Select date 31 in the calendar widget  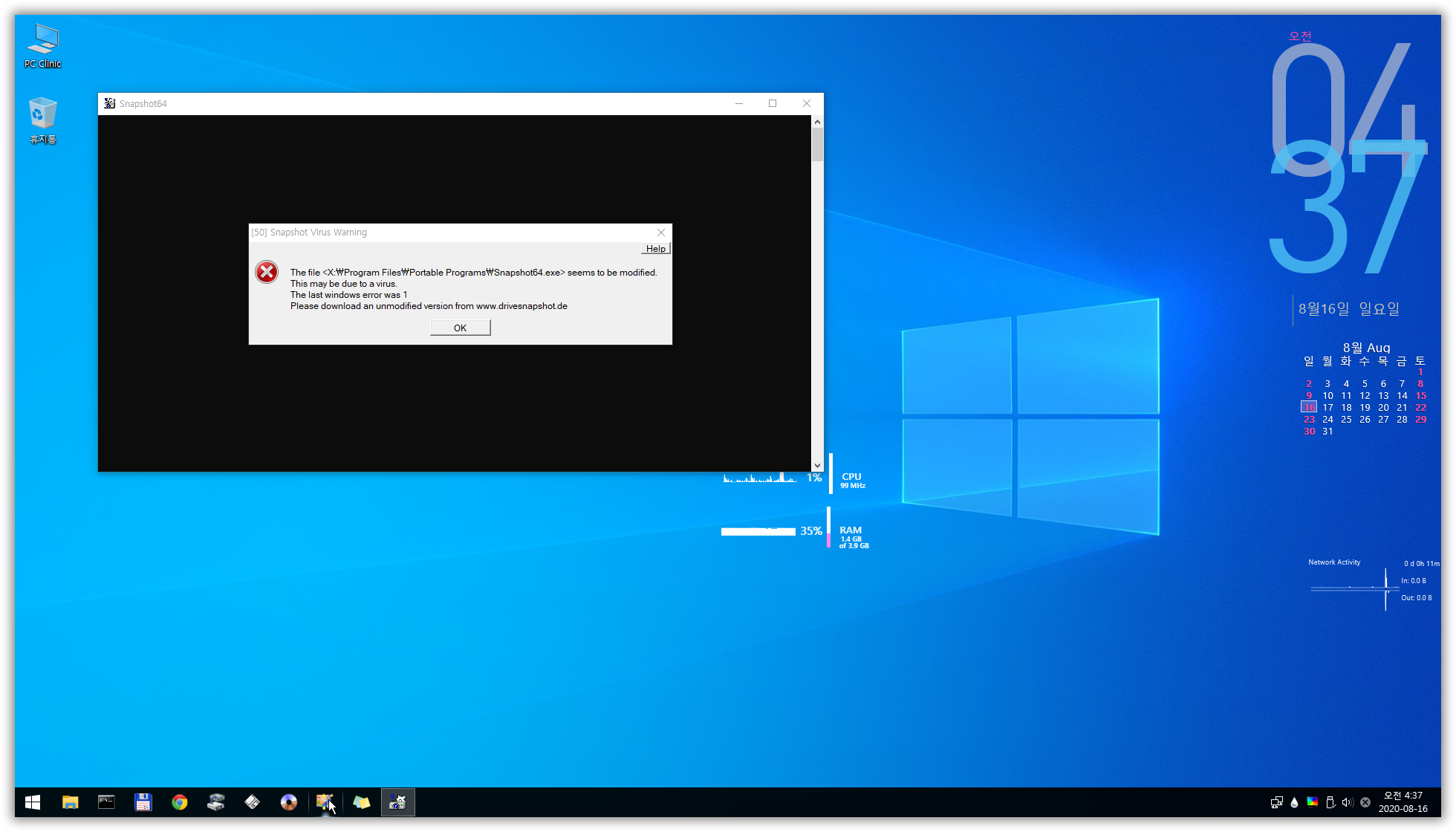[1327, 431]
